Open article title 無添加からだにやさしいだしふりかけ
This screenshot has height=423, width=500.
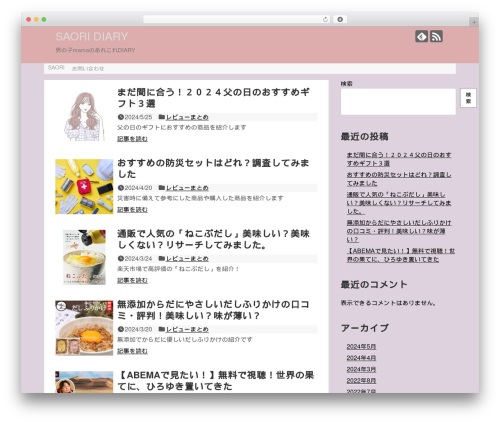213,310
